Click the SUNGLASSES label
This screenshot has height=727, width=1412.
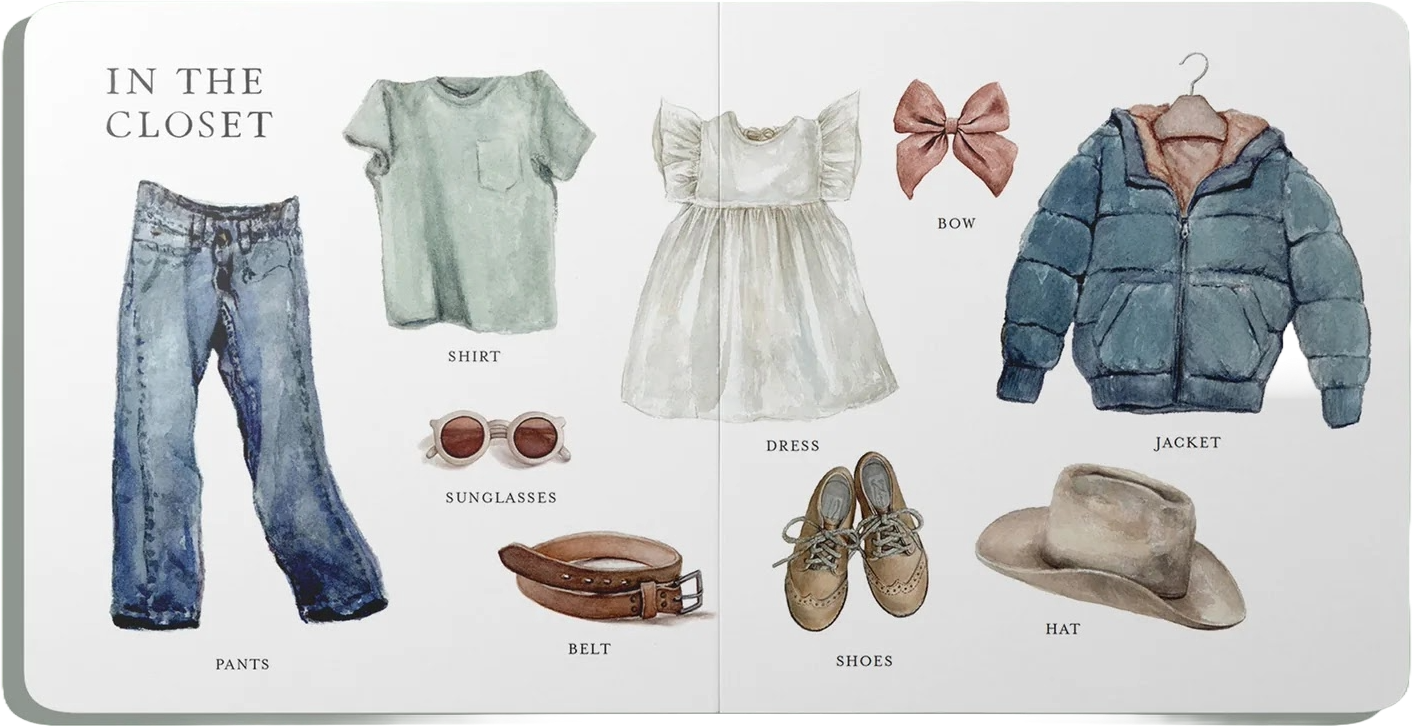pos(501,497)
